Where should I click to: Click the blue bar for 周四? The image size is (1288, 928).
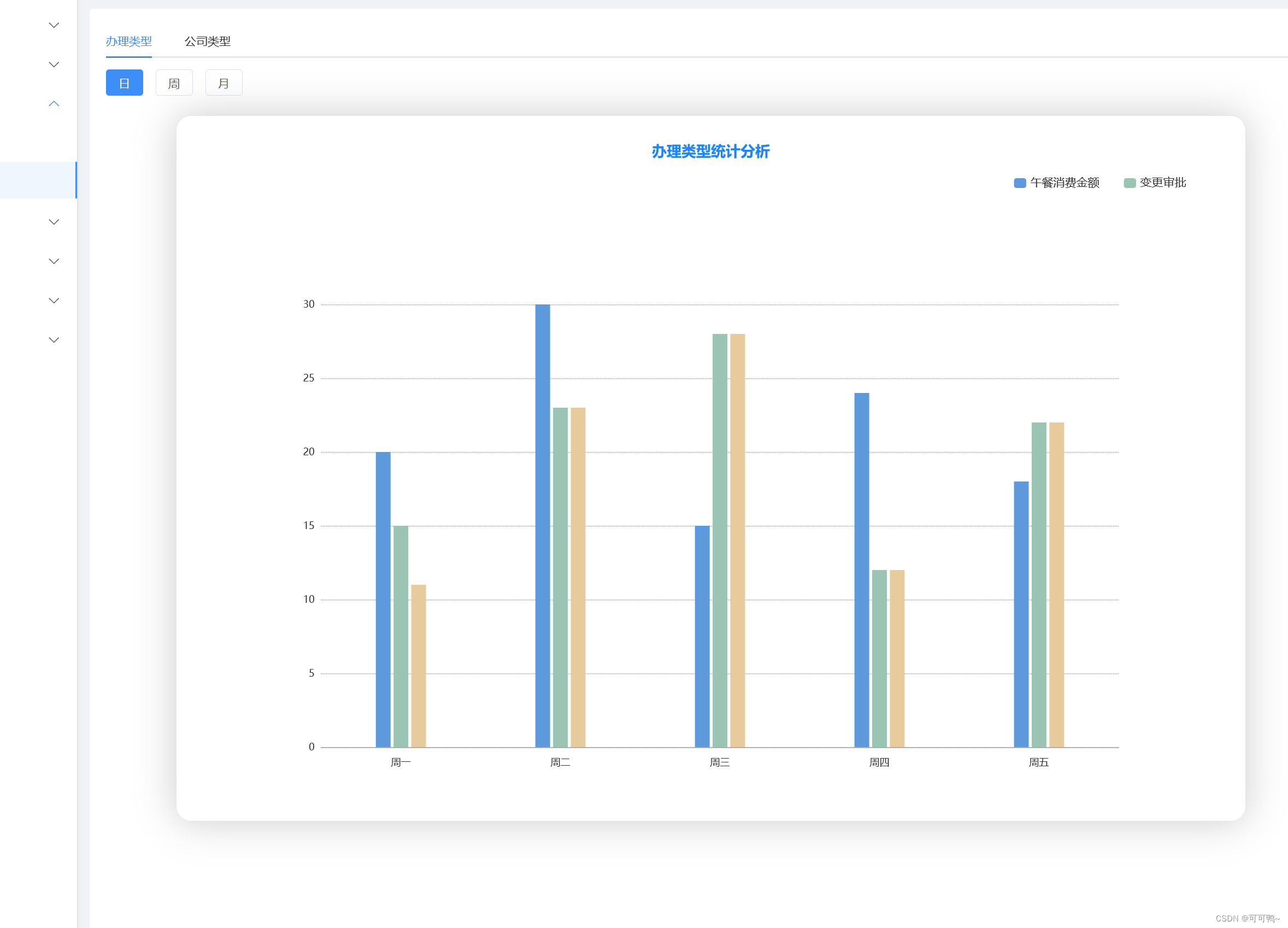862,570
